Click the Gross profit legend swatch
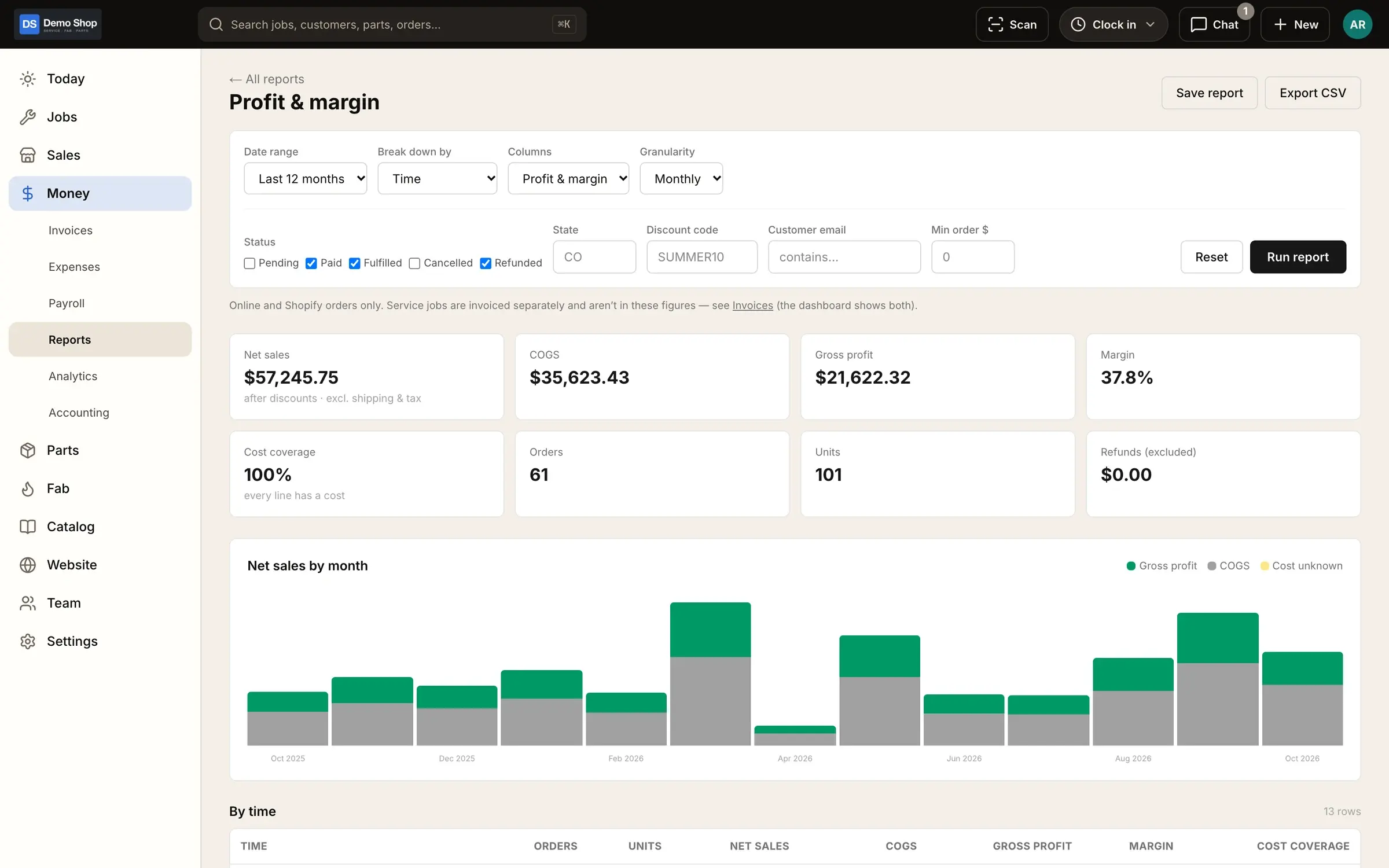 [x=1131, y=566]
